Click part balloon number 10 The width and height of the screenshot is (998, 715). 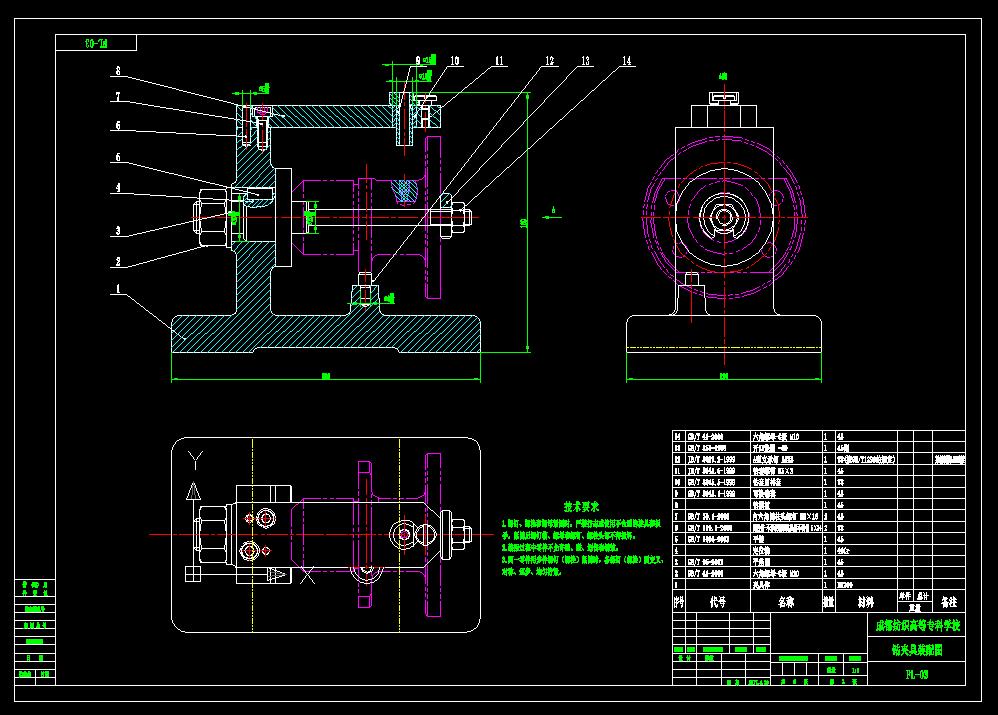click(x=454, y=60)
